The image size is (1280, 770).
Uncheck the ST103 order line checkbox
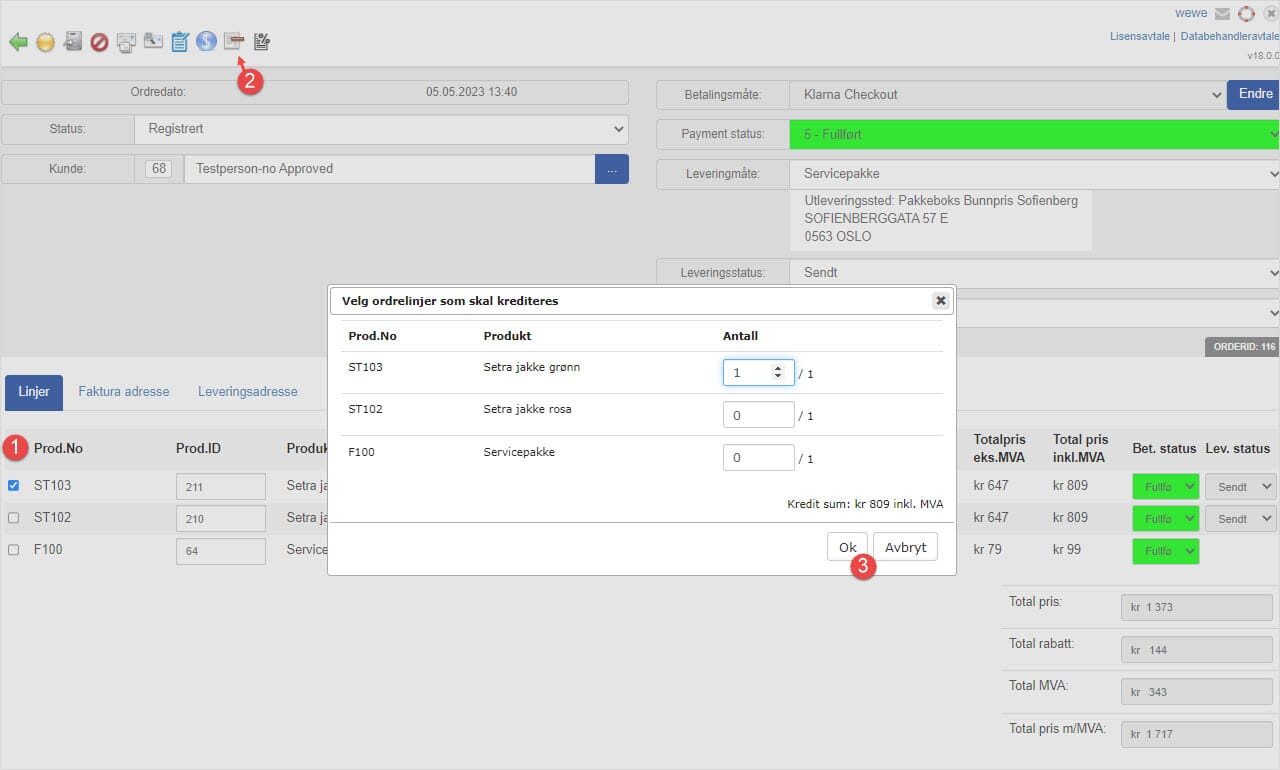click(14, 486)
